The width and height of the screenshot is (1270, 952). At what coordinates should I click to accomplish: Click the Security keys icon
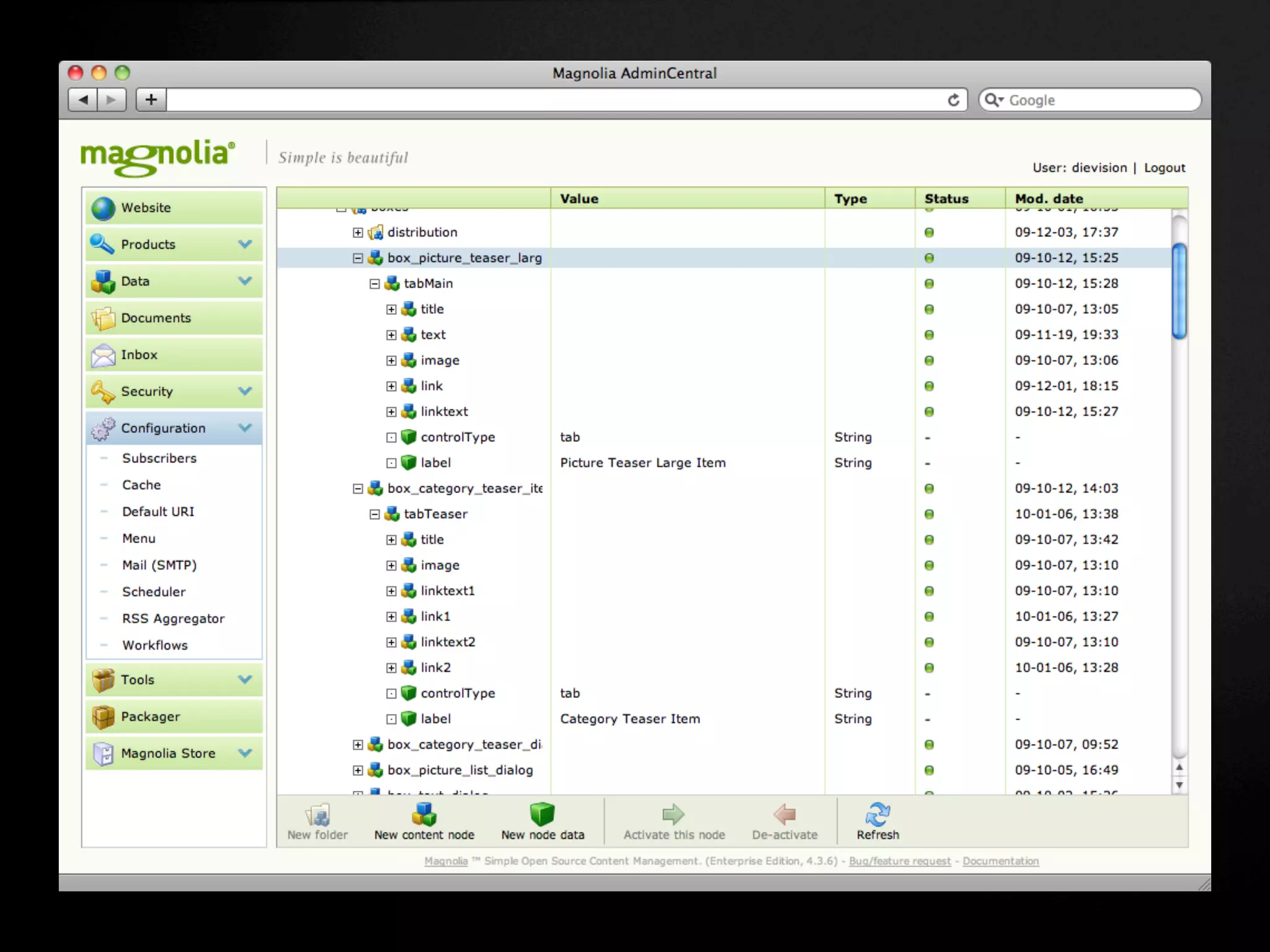coord(103,392)
